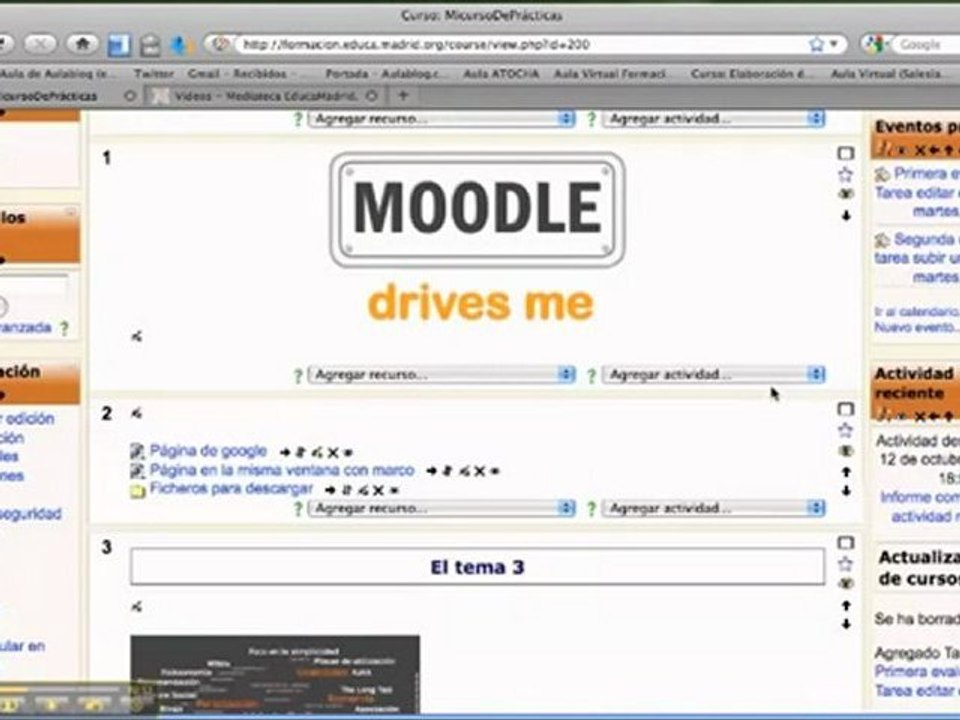Click the blue sidebar panel toolbar icon
This screenshot has width=960, height=720.
click(x=119, y=45)
